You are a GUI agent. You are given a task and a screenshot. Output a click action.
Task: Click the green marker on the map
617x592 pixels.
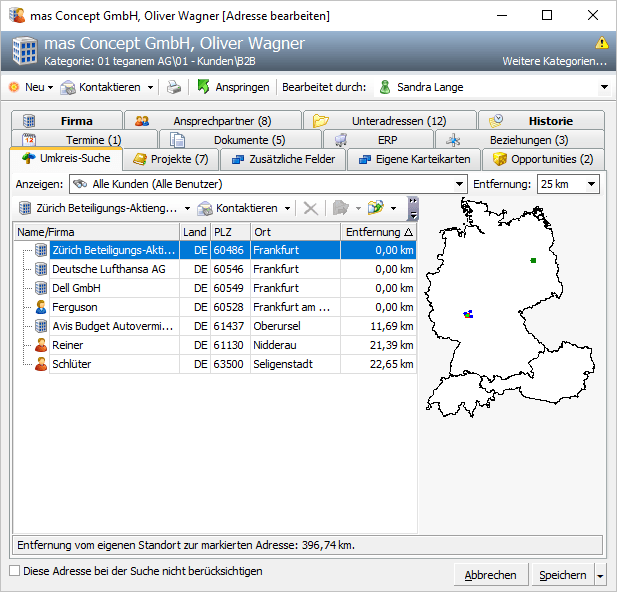point(533,261)
